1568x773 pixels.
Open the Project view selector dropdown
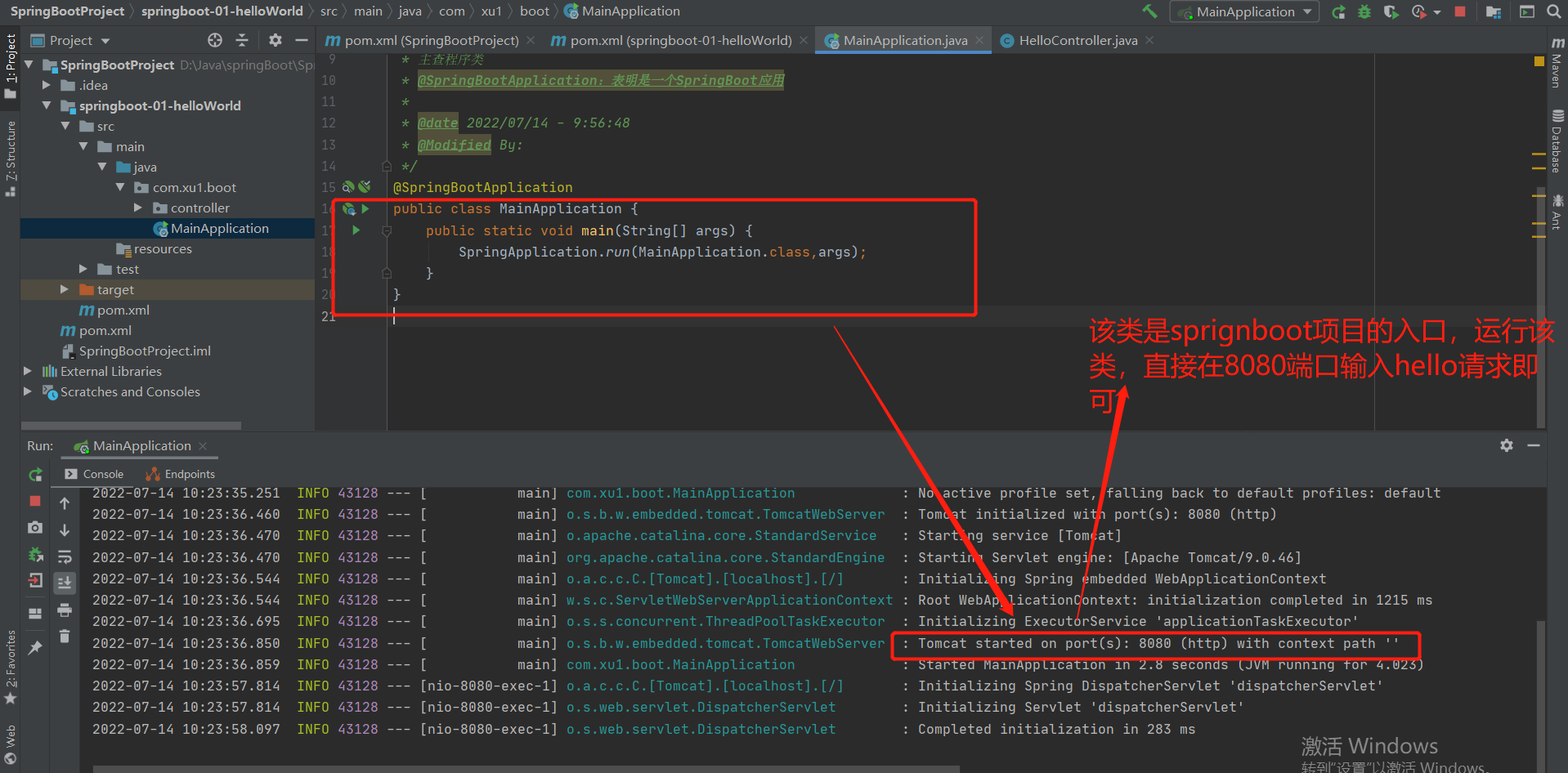pyautogui.click(x=70, y=40)
